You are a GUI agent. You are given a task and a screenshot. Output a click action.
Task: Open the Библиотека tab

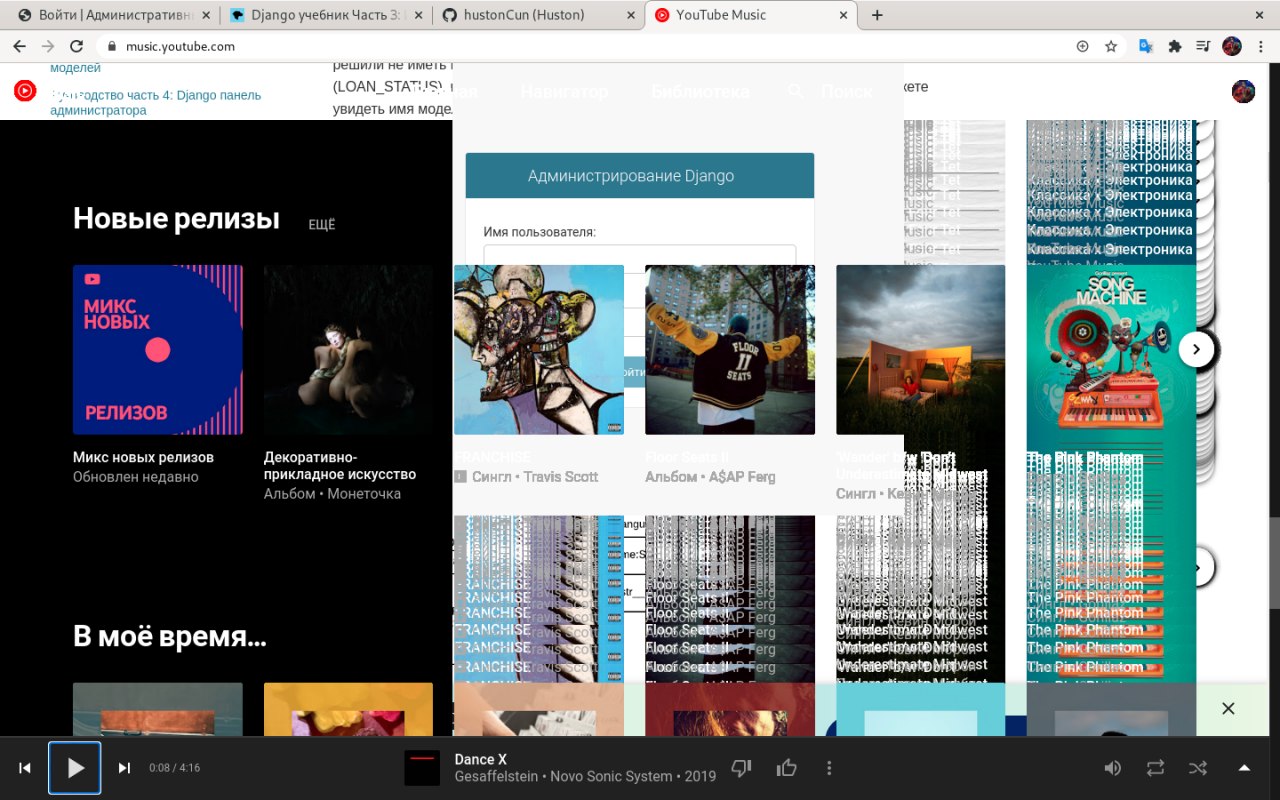(x=700, y=91)
